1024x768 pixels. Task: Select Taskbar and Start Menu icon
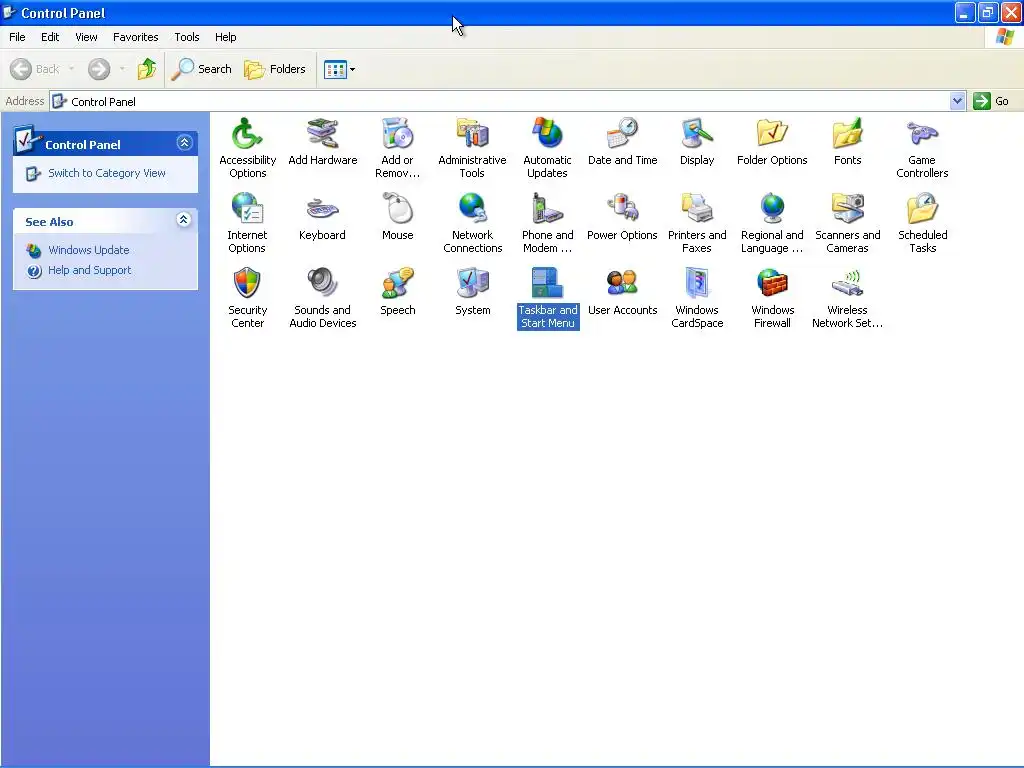click(x=547, y=298)
